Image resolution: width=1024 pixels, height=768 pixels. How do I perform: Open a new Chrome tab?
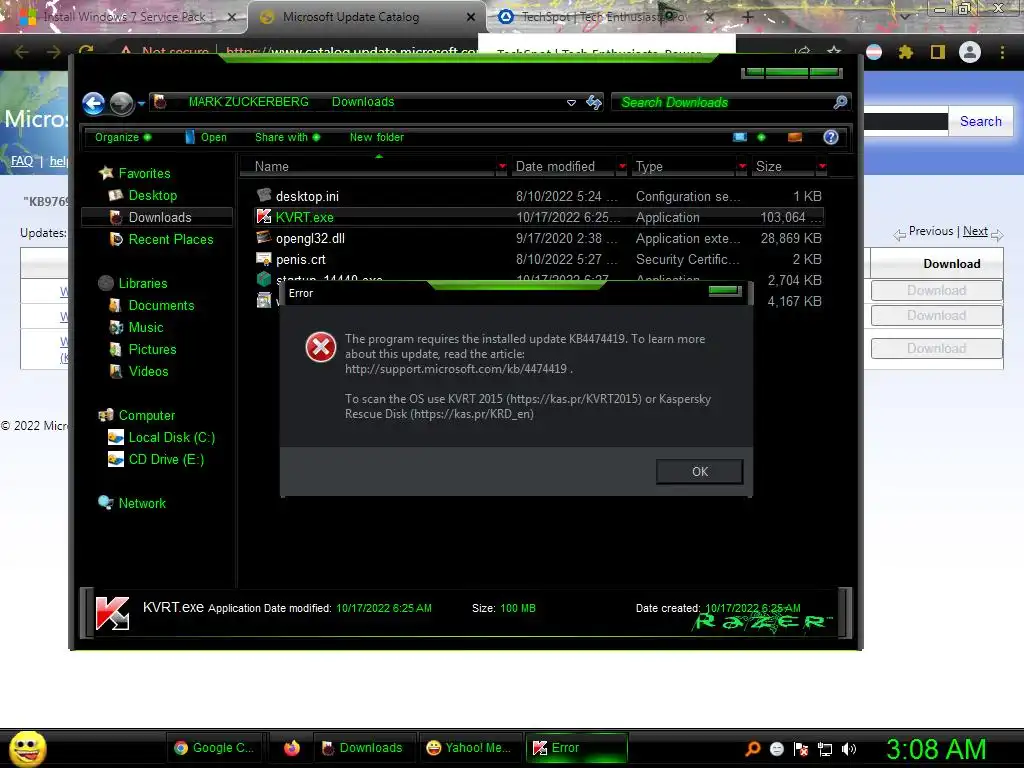748,17
